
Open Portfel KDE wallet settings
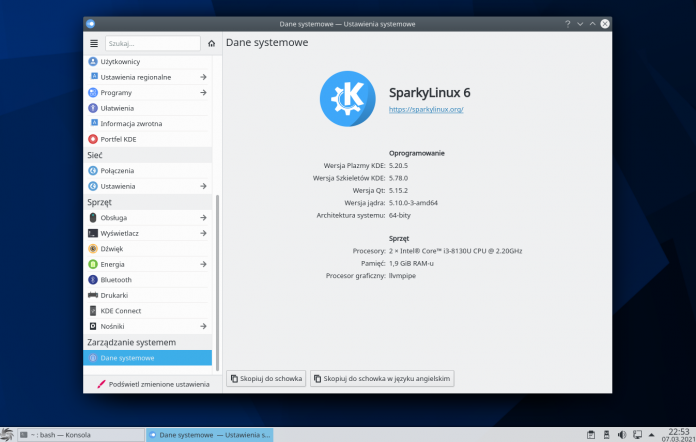point(118,139)
